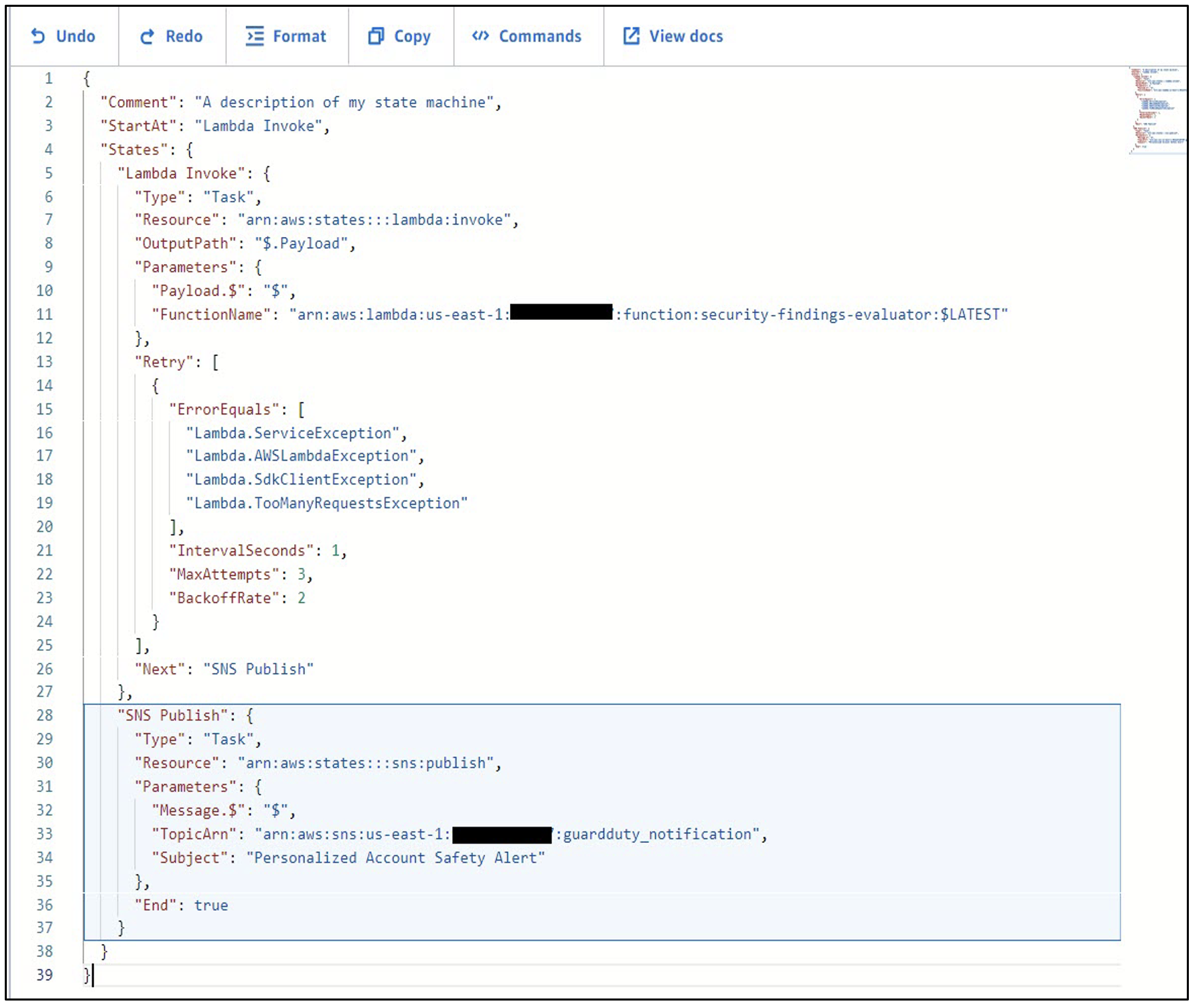Click "function:security-findings-evaluator:$LATEST" text
Screen dimensions: 1197x1008
click(x=811, y=314)
